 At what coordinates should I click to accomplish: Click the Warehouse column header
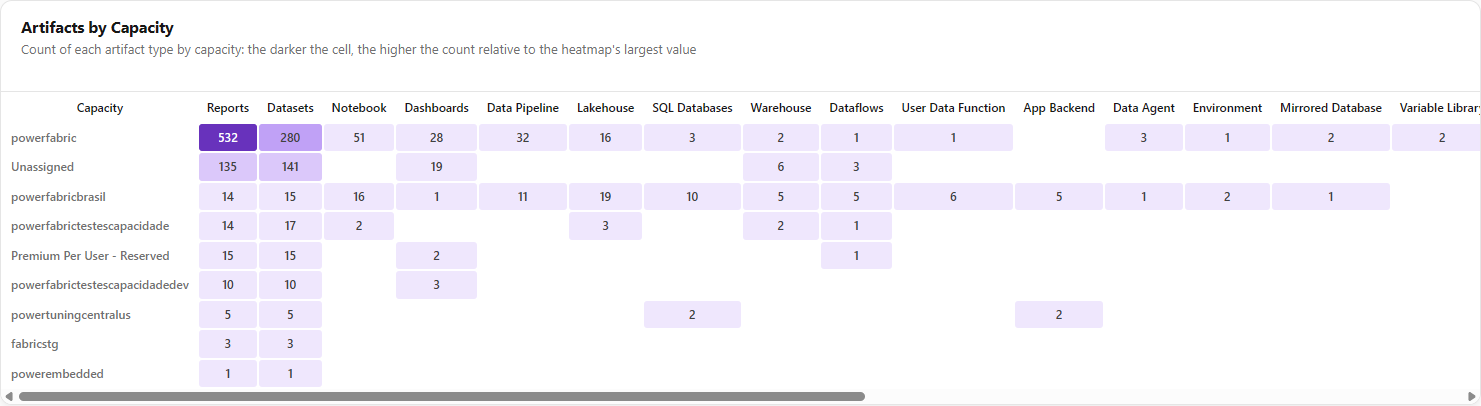[781, 108]
